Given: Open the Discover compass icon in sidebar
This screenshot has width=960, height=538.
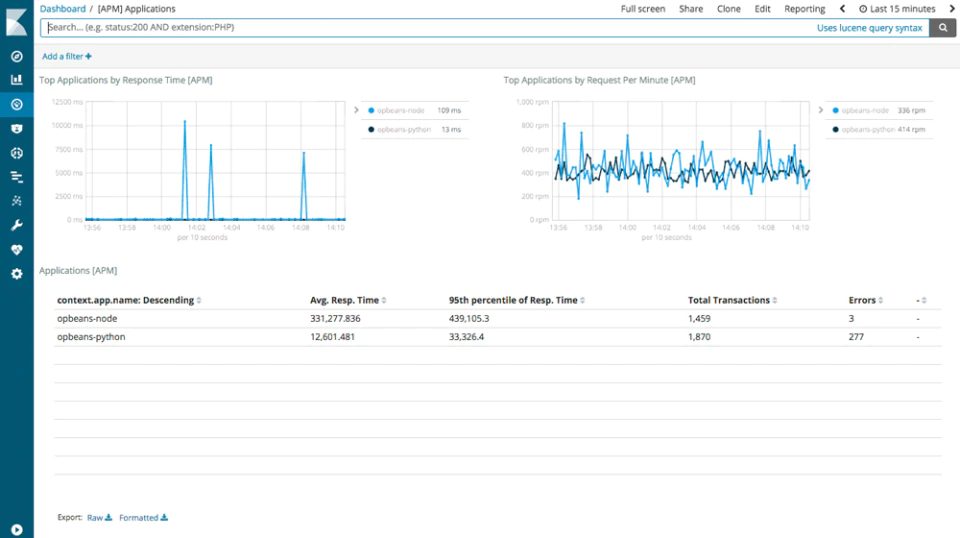Looking at the screenshot, I should click(x=17, y=56).
